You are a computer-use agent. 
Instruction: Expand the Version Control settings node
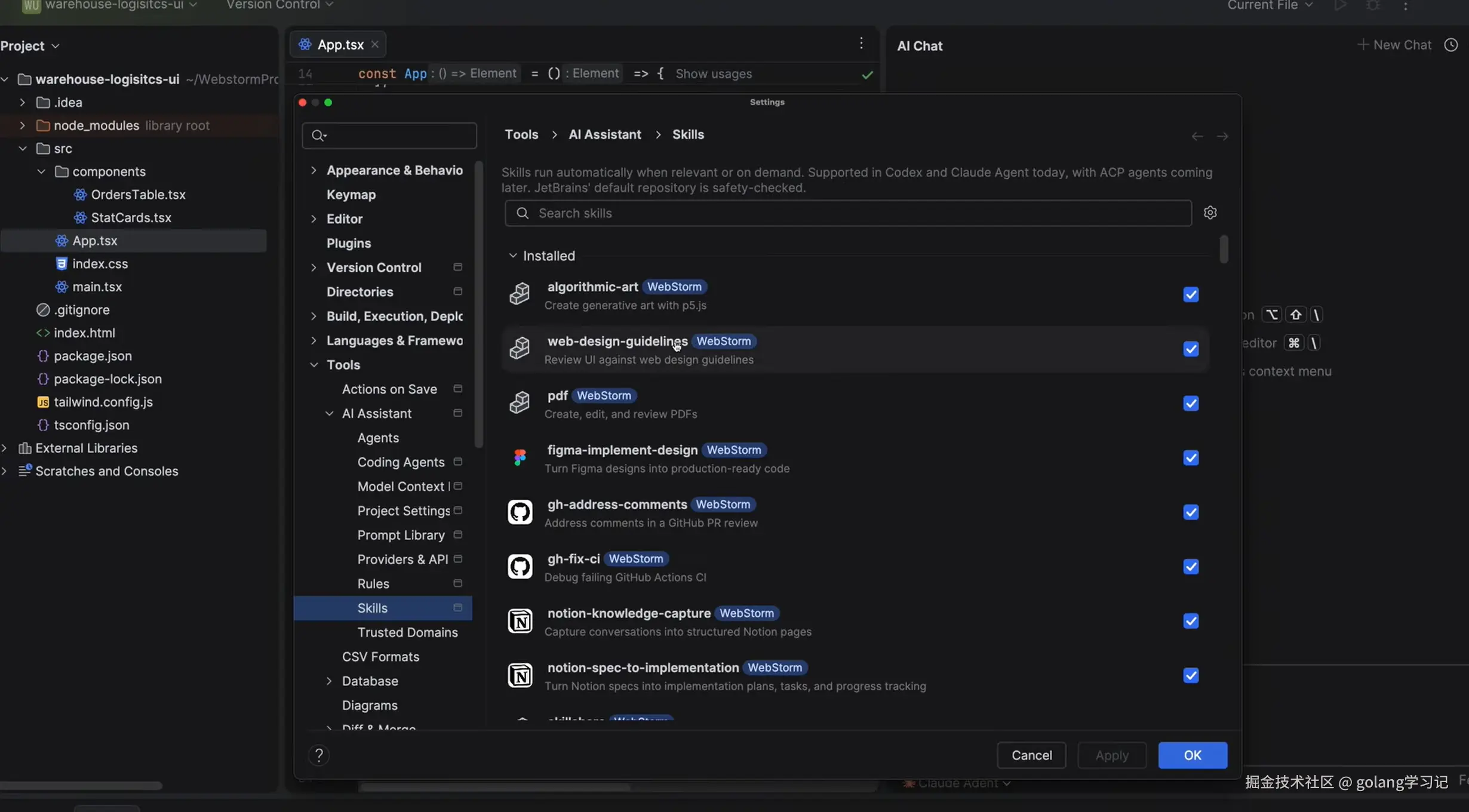click(314, 267)
